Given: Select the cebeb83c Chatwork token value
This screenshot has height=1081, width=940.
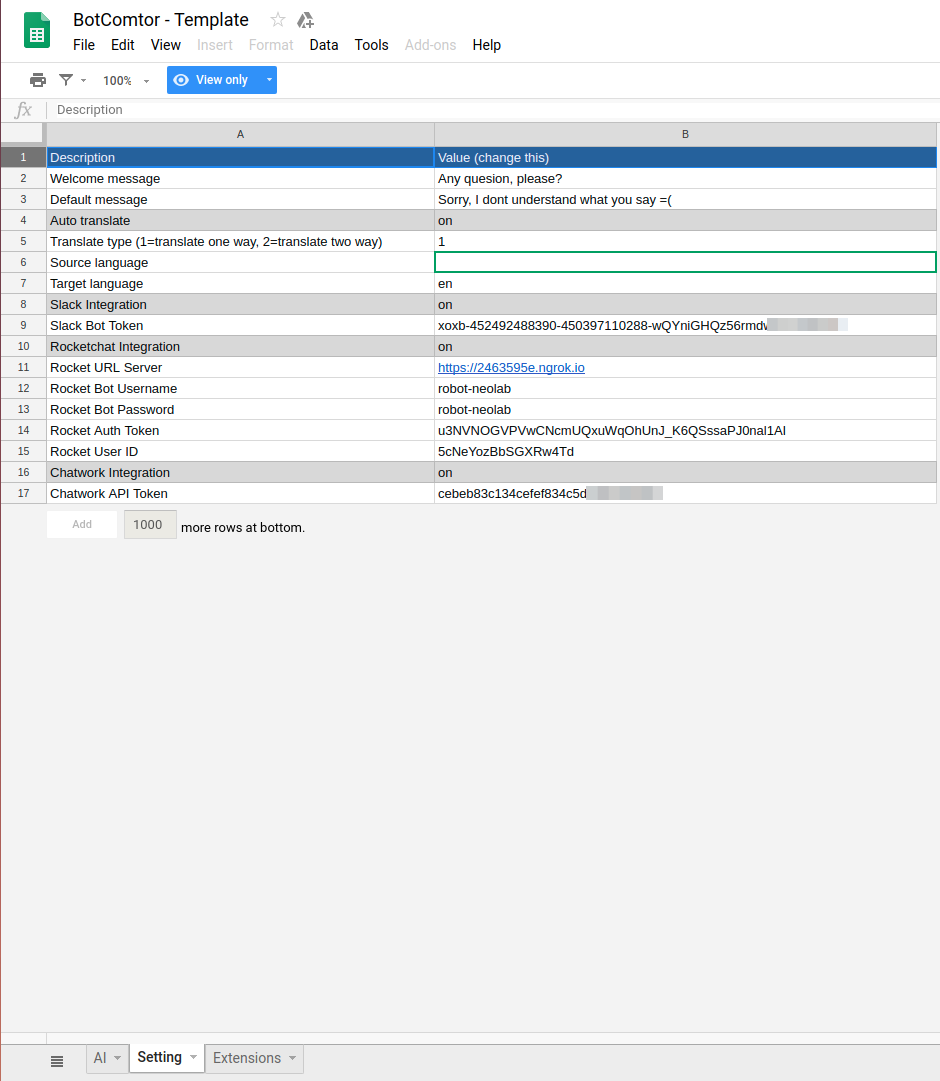Looking at the screenshot, I should (x=686, y=494).
